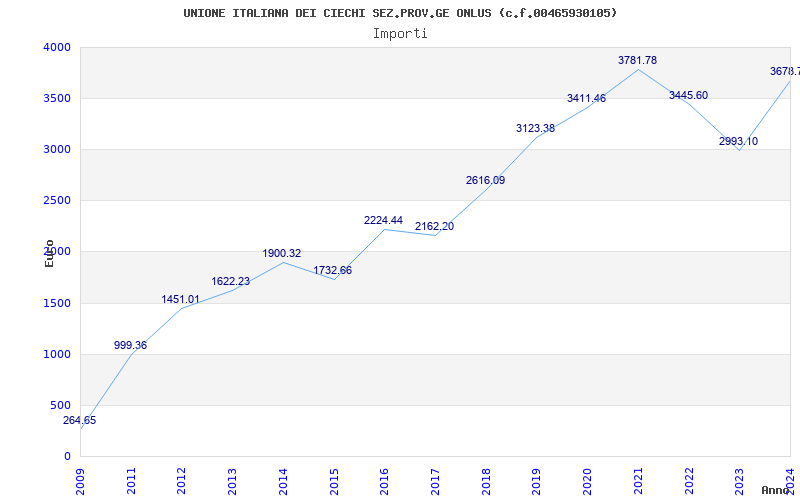This screenshot has height=500, width=800.
Task: Click the y-axis value 1000
Action: pos(57,355)
